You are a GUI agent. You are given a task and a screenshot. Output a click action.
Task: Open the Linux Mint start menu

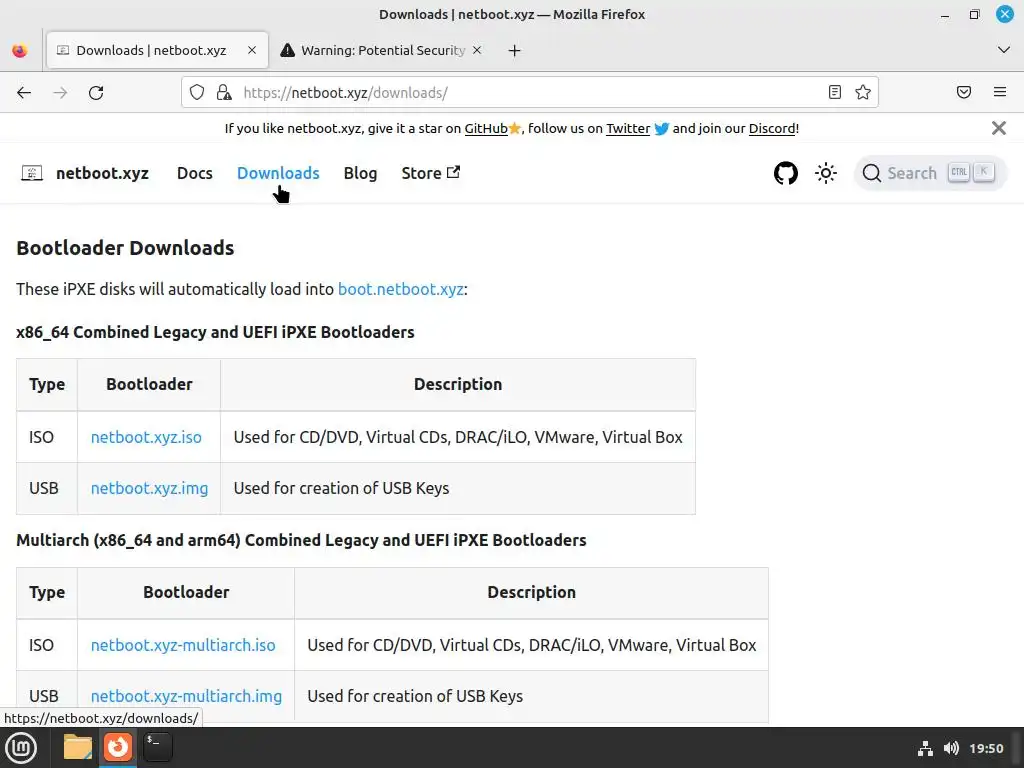(20, 747)
